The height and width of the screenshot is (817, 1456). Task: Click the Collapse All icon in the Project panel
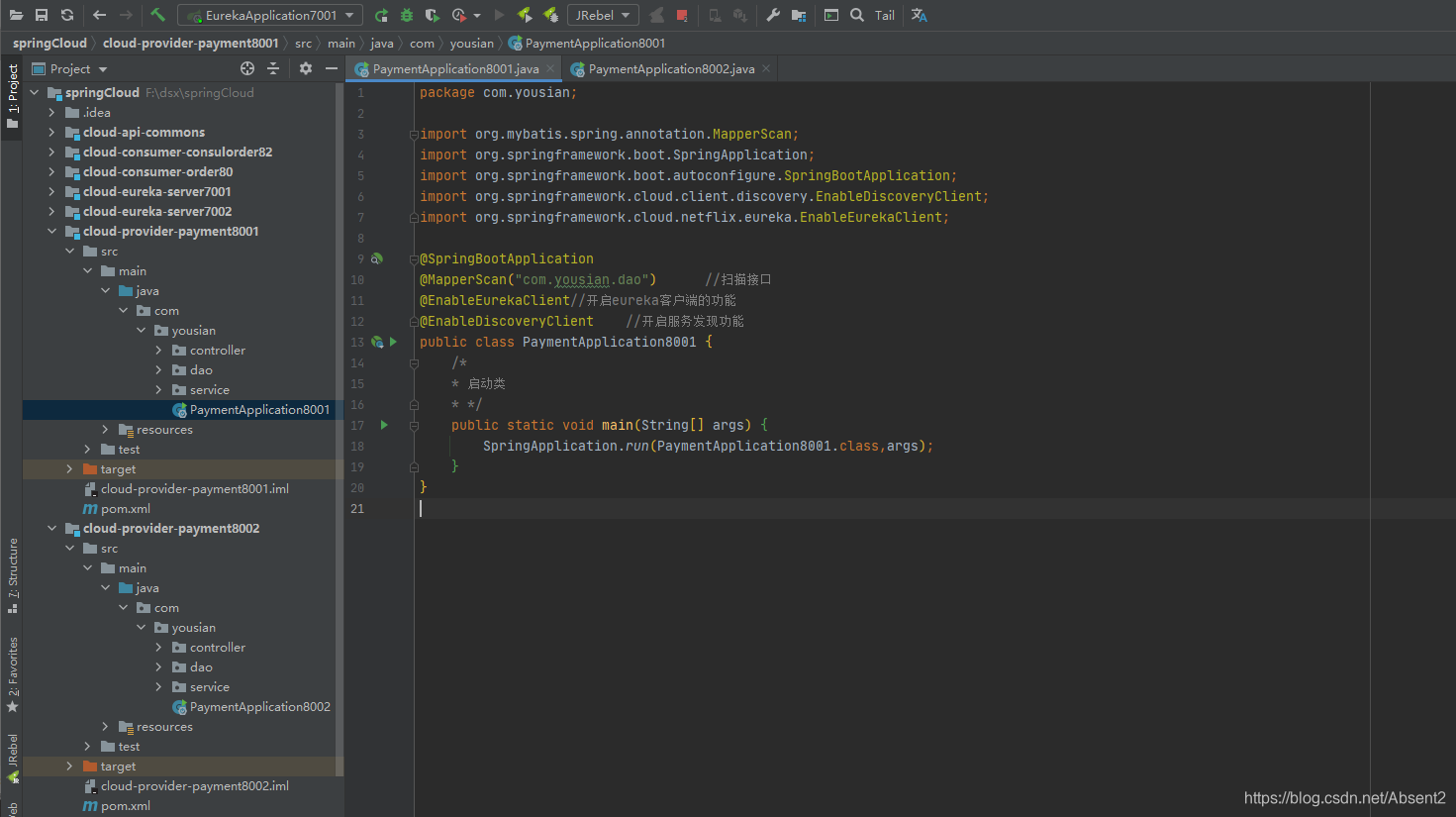(x=273, y=68)
